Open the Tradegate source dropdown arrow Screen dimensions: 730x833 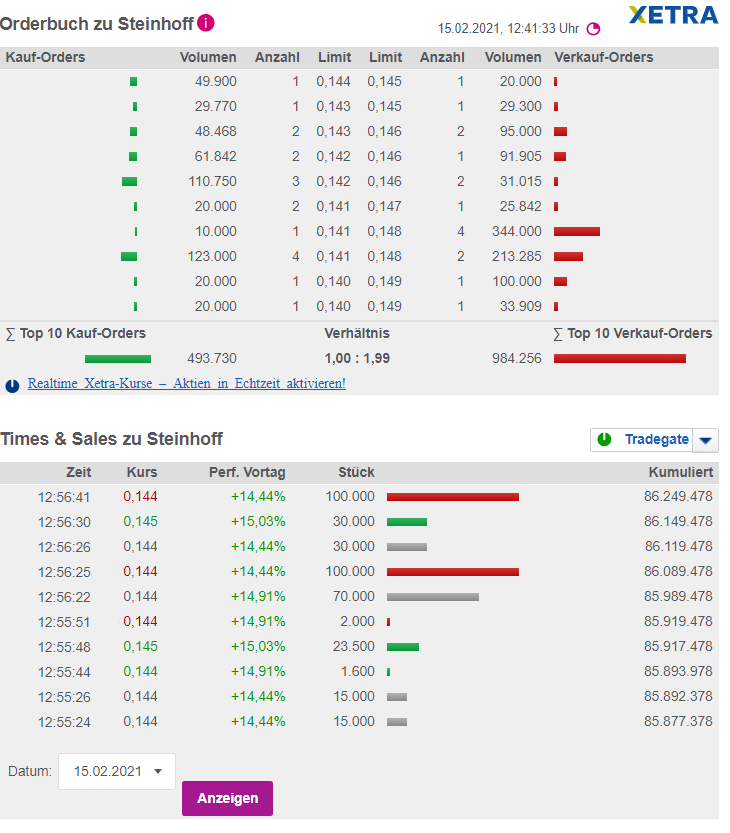click(707, 440)
